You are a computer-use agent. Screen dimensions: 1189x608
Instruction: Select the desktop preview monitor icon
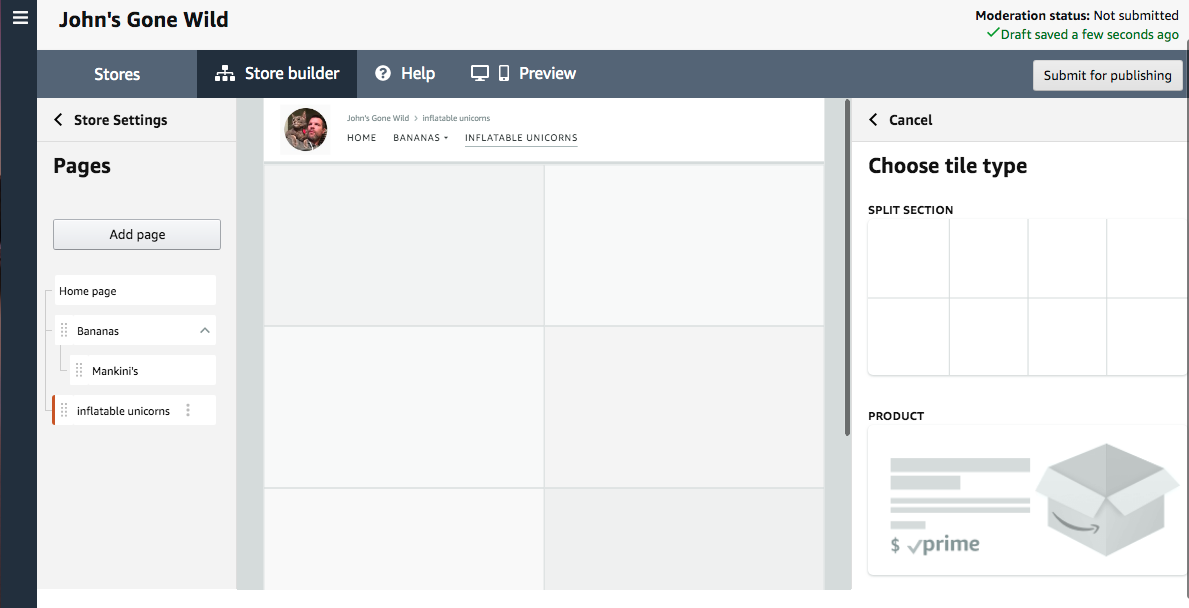click(479, 74)
